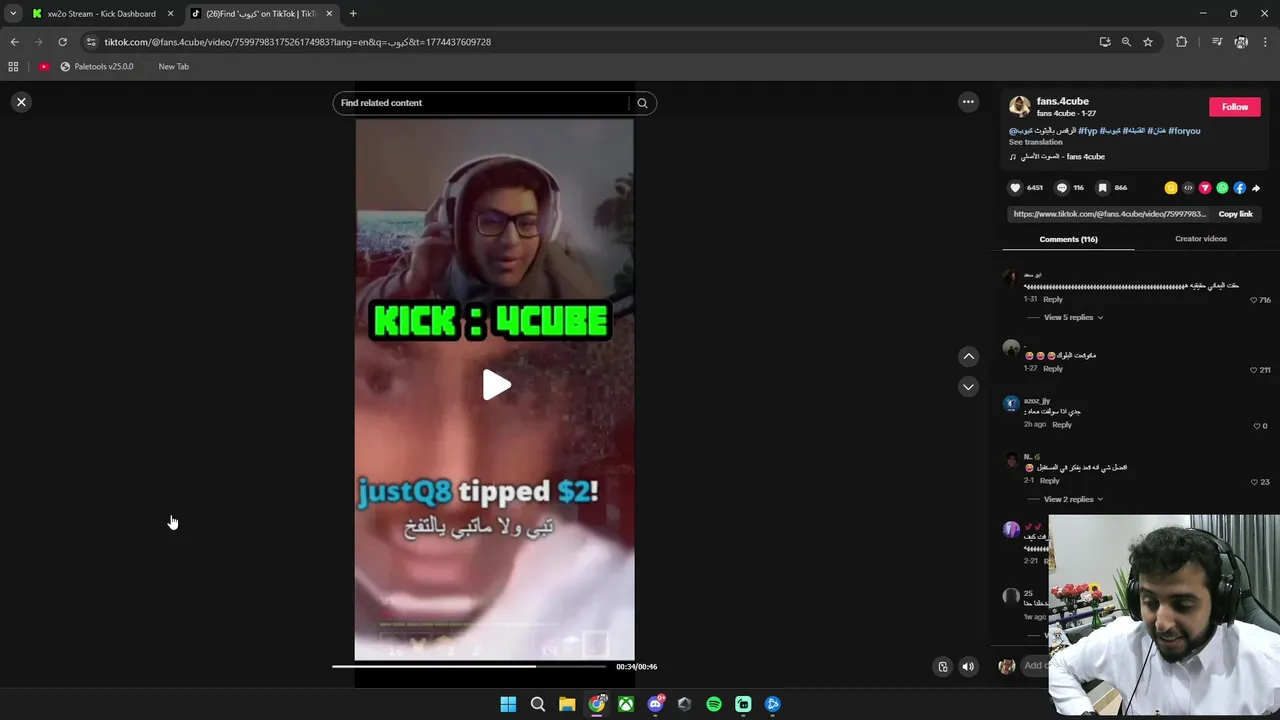This screenshot has height=720, width=1280.
Task: Open Xbox app from the taskbar
Action: click(x=625, y=704)
